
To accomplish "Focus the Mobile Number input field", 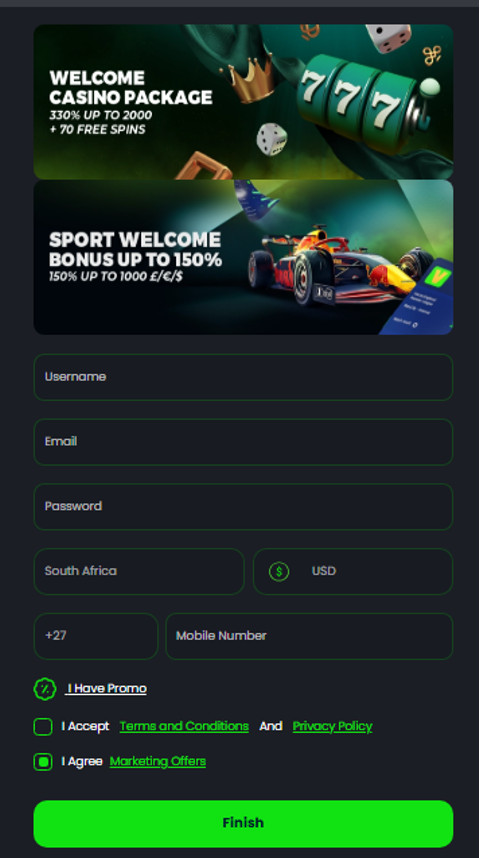I will click(x=309, y=636).
